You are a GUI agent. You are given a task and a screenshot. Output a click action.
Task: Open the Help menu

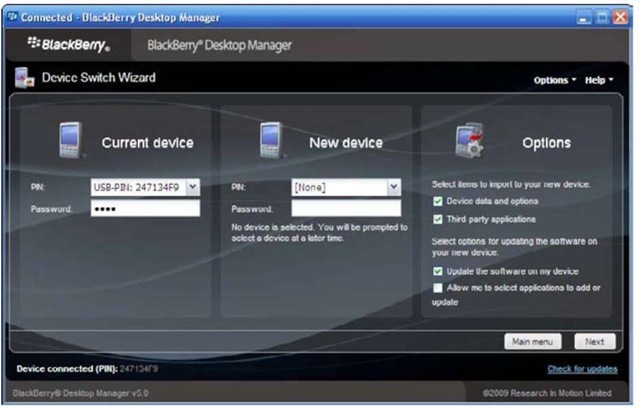599,80
